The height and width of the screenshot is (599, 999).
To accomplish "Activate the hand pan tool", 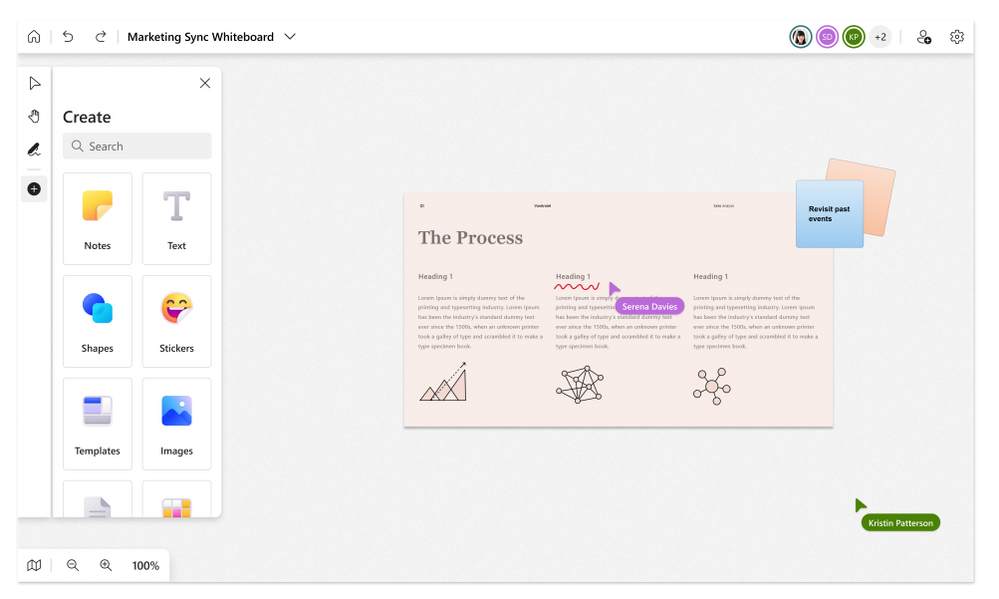I will click(x=34, y=116).
